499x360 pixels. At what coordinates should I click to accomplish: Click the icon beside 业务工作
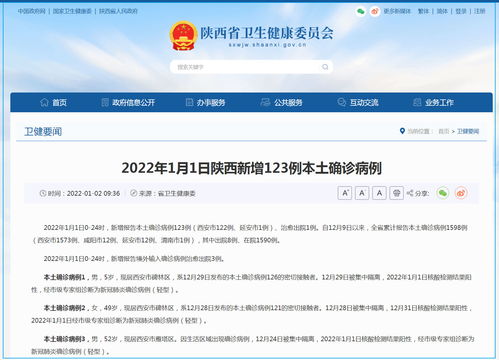click(x=417, y=102)
